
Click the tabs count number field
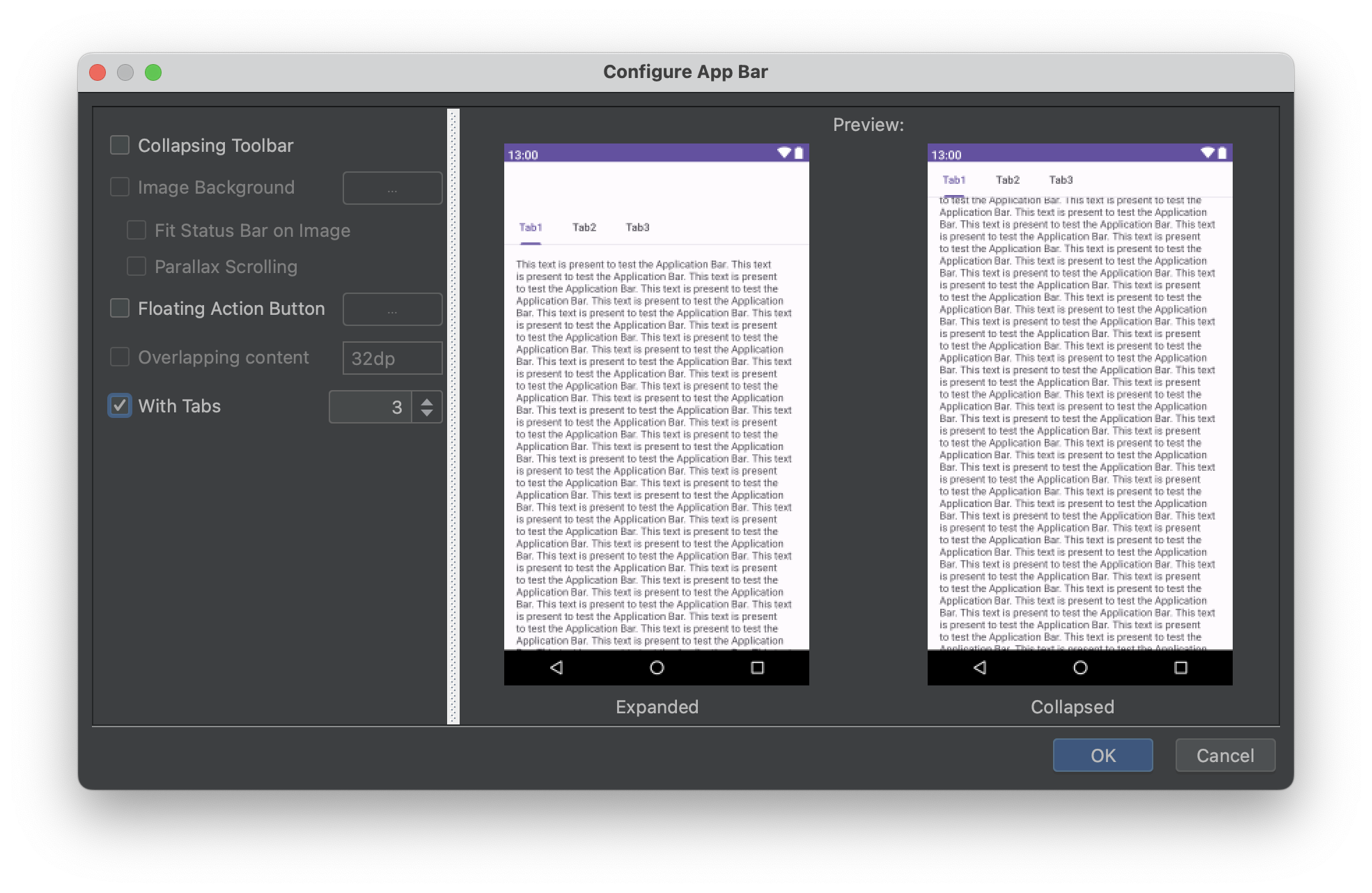click(371, 407)
